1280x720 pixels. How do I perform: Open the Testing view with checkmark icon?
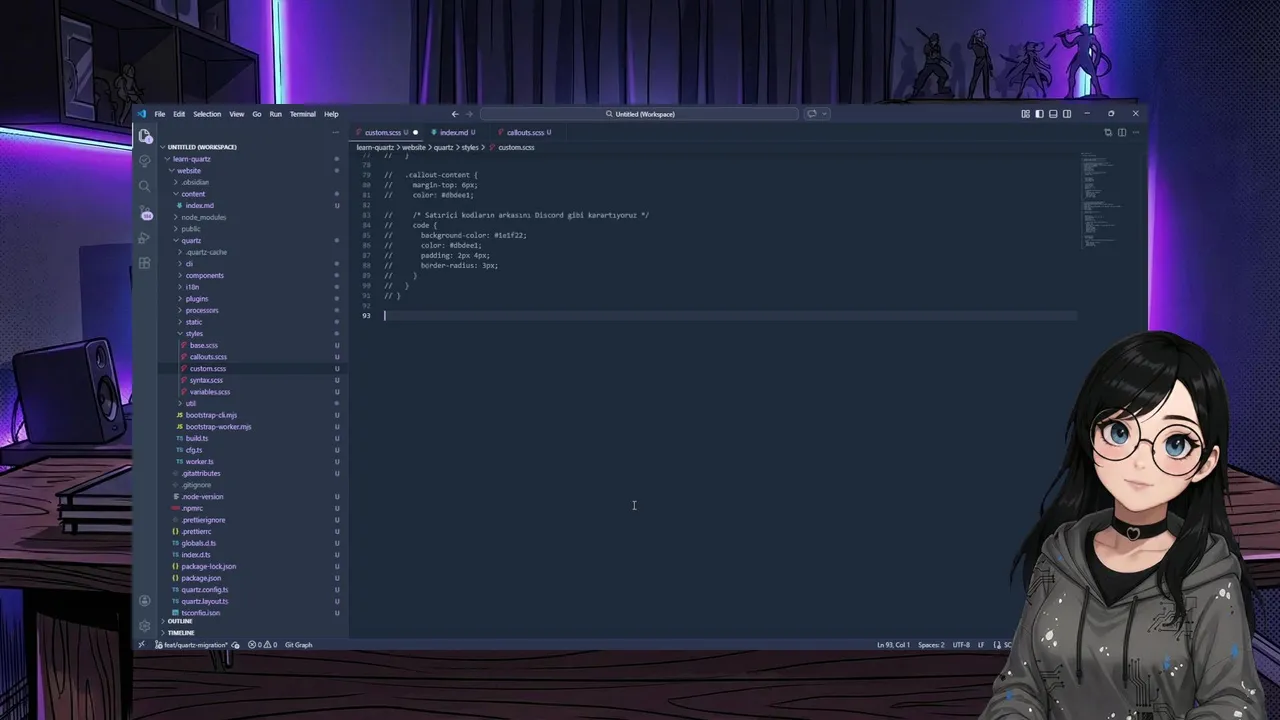pyautogui.click(x=145, y=161)
